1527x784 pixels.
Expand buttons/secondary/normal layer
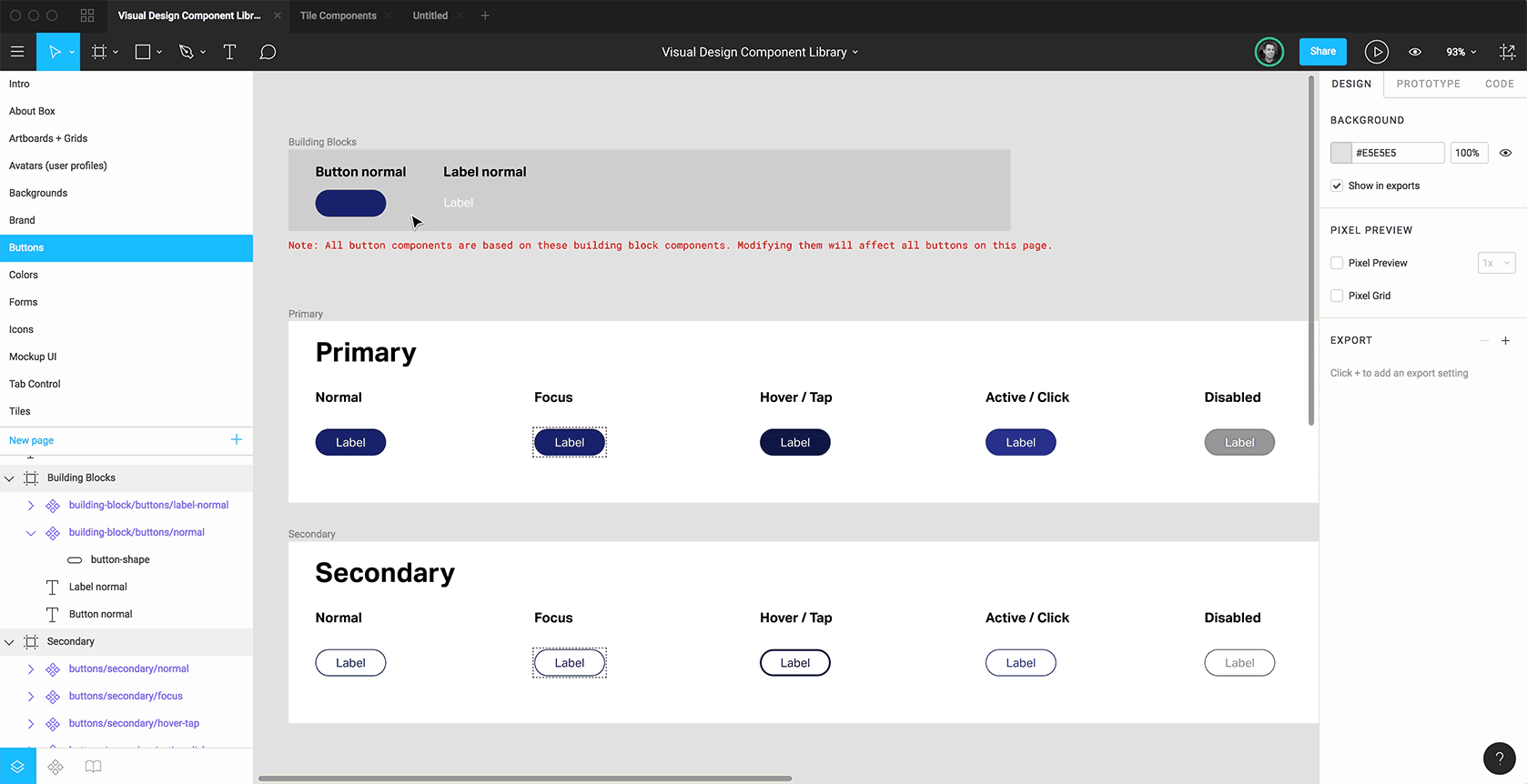[x=31, y=669]
